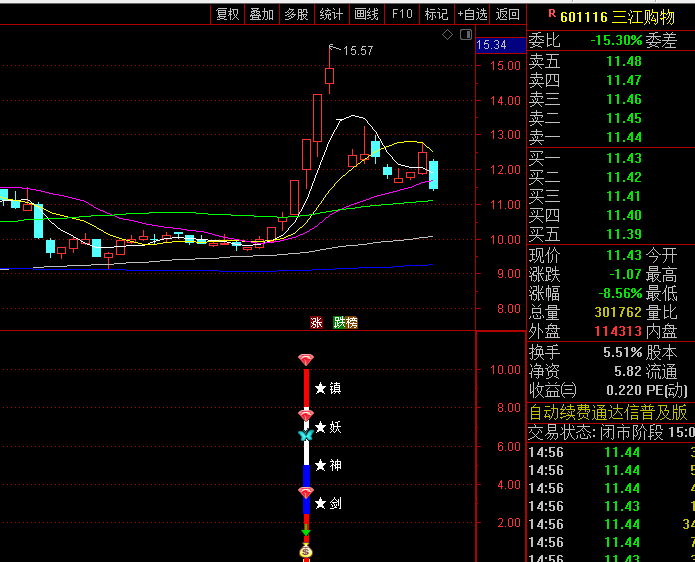This screenshot has height=562, width=695.
Task: Click the 总量 value 301762
Action: point(618,312)
